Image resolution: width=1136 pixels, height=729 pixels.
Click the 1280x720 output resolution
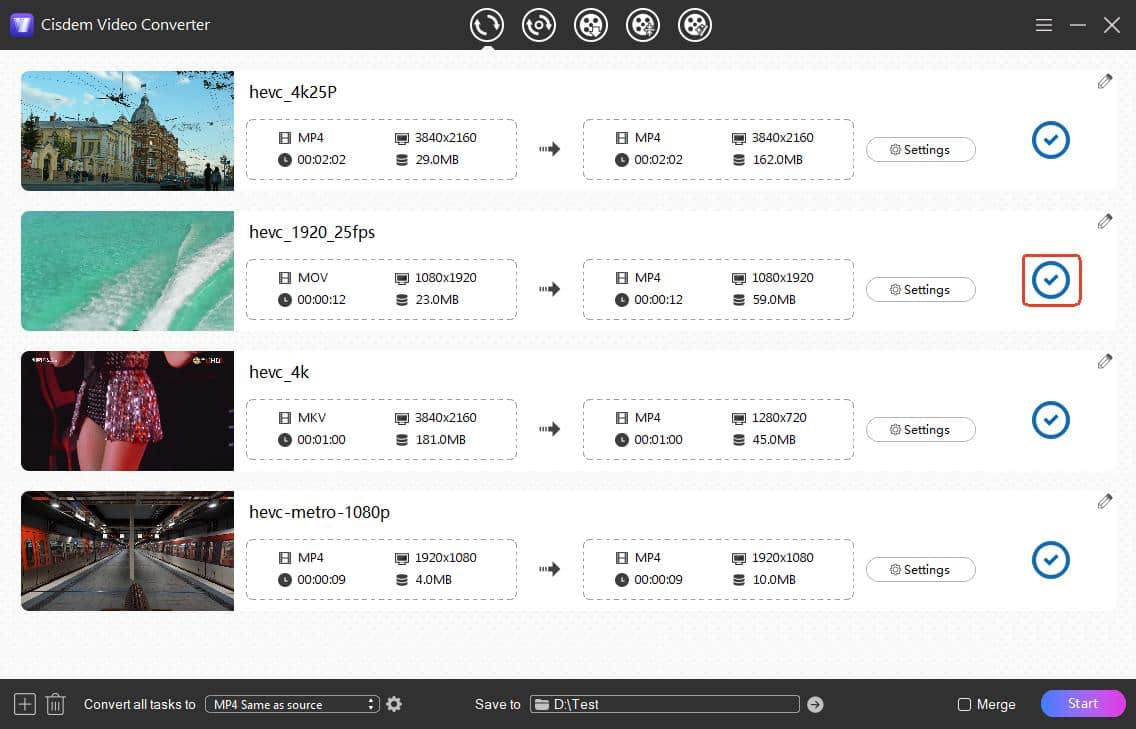(779, 417)
